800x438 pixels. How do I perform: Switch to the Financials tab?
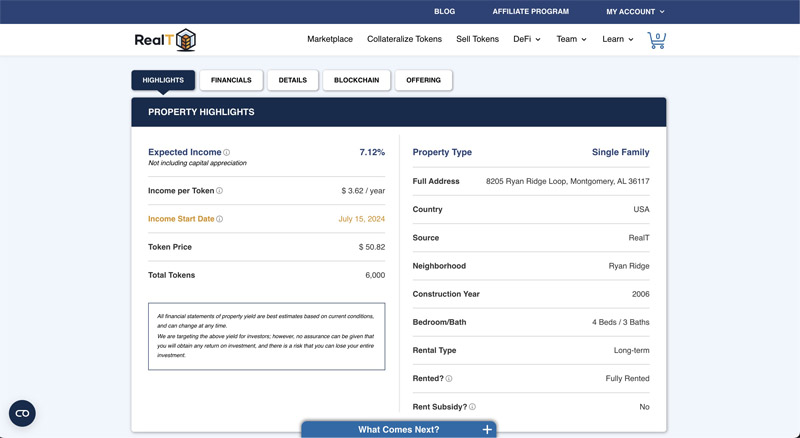[231, 80]
